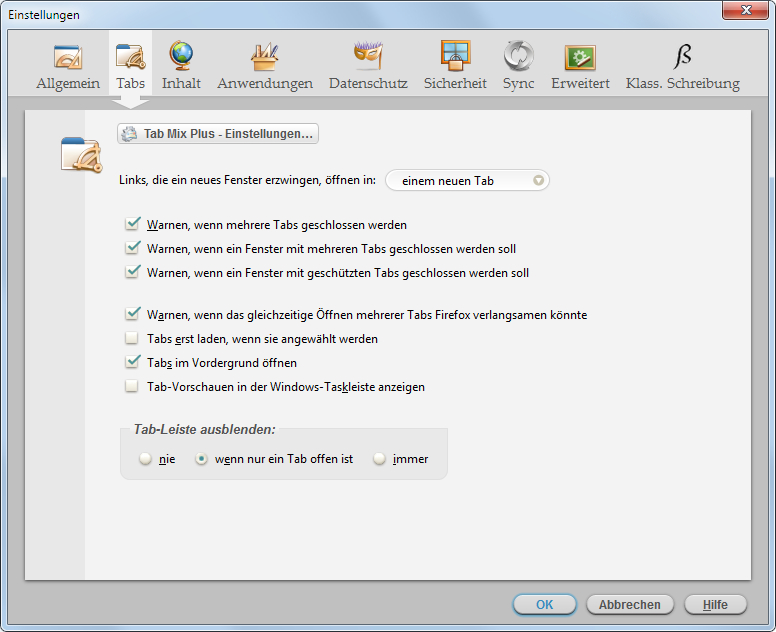Enable 'Tabs erst laden' checkbox
Screen dimensions: 776x632
pyautogui.click(x=132, y=339)
